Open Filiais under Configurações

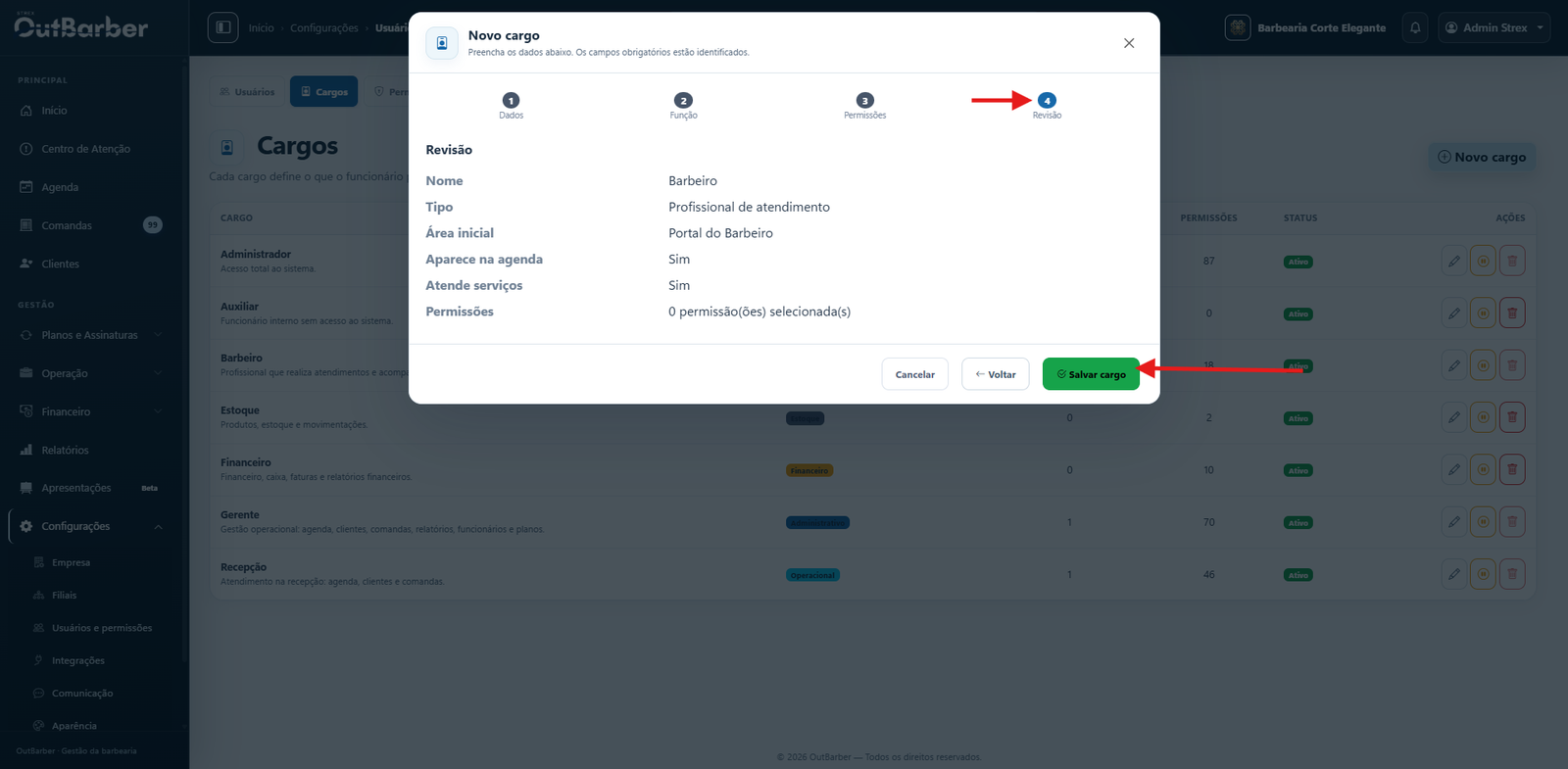(x=64, y=595)
